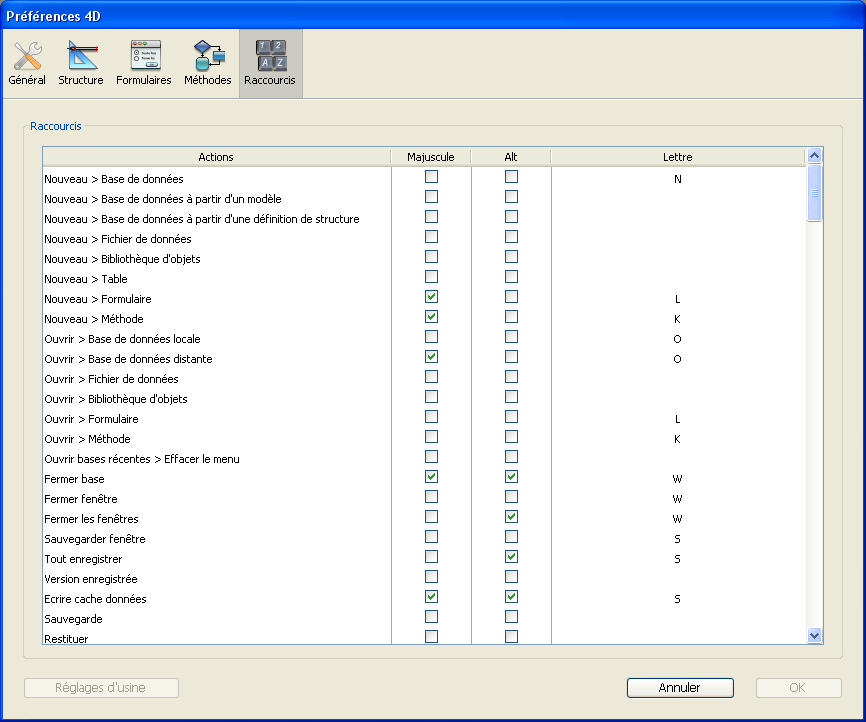Switch to the Méthodes preferences icon

pyautogui.click(x=208, y=63)
